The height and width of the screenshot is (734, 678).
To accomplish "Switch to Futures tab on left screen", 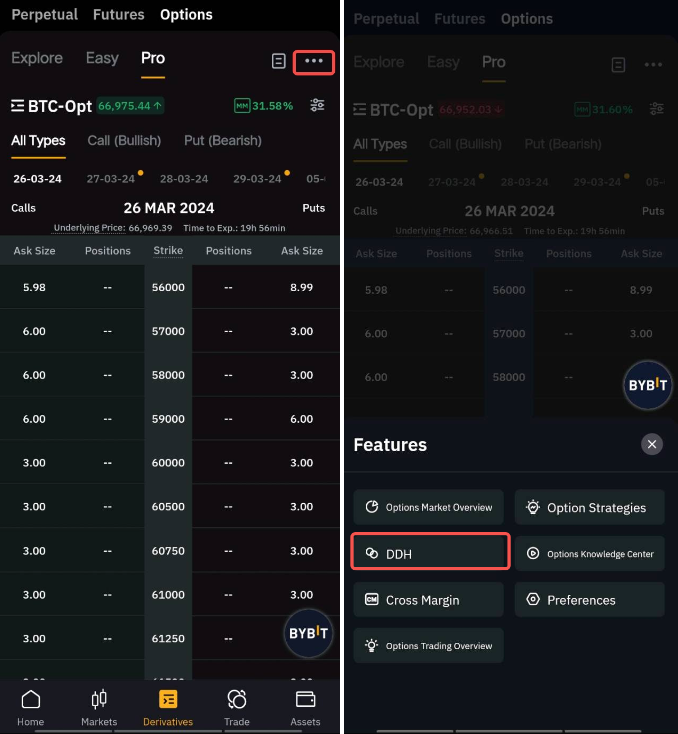I will click(118, 15).
